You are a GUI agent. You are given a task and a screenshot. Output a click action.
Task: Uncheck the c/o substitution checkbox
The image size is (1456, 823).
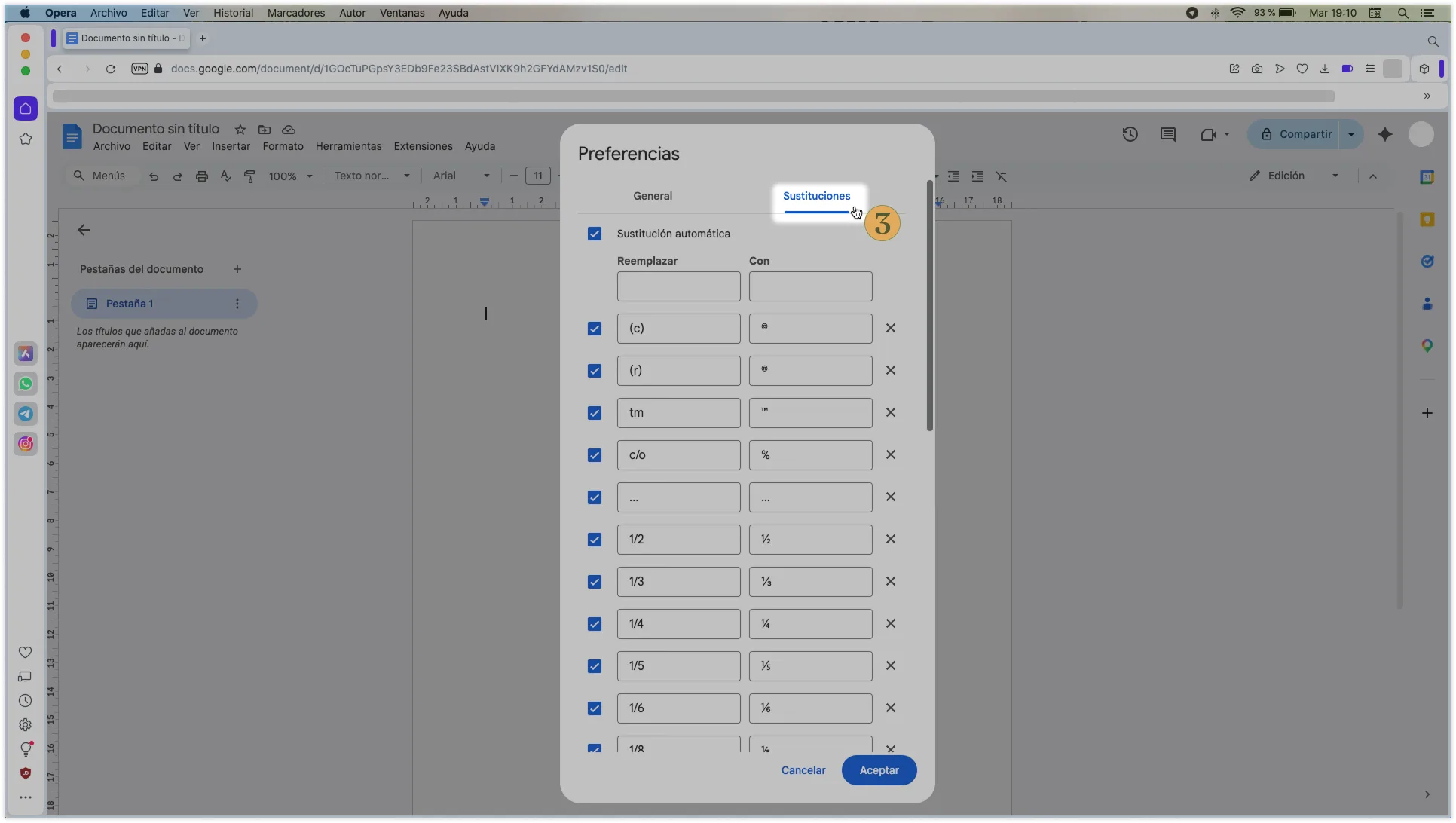tap(595, 455)
